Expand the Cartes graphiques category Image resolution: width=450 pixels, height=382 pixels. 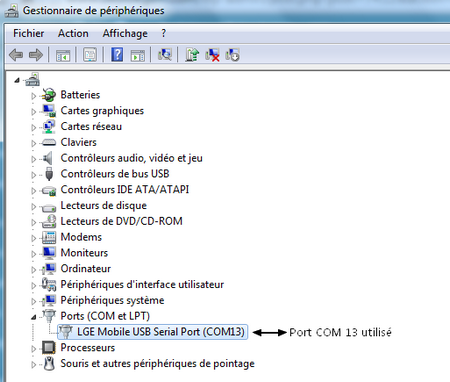point(34,112)
